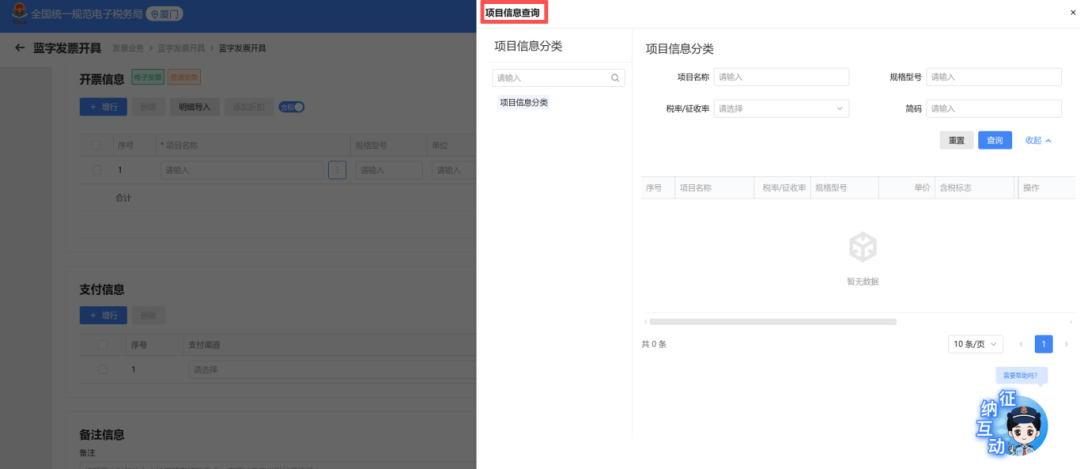Tick the checkbox for row 1 in 开票信息
The image size is (1080, 469).
tap(97, 171)
